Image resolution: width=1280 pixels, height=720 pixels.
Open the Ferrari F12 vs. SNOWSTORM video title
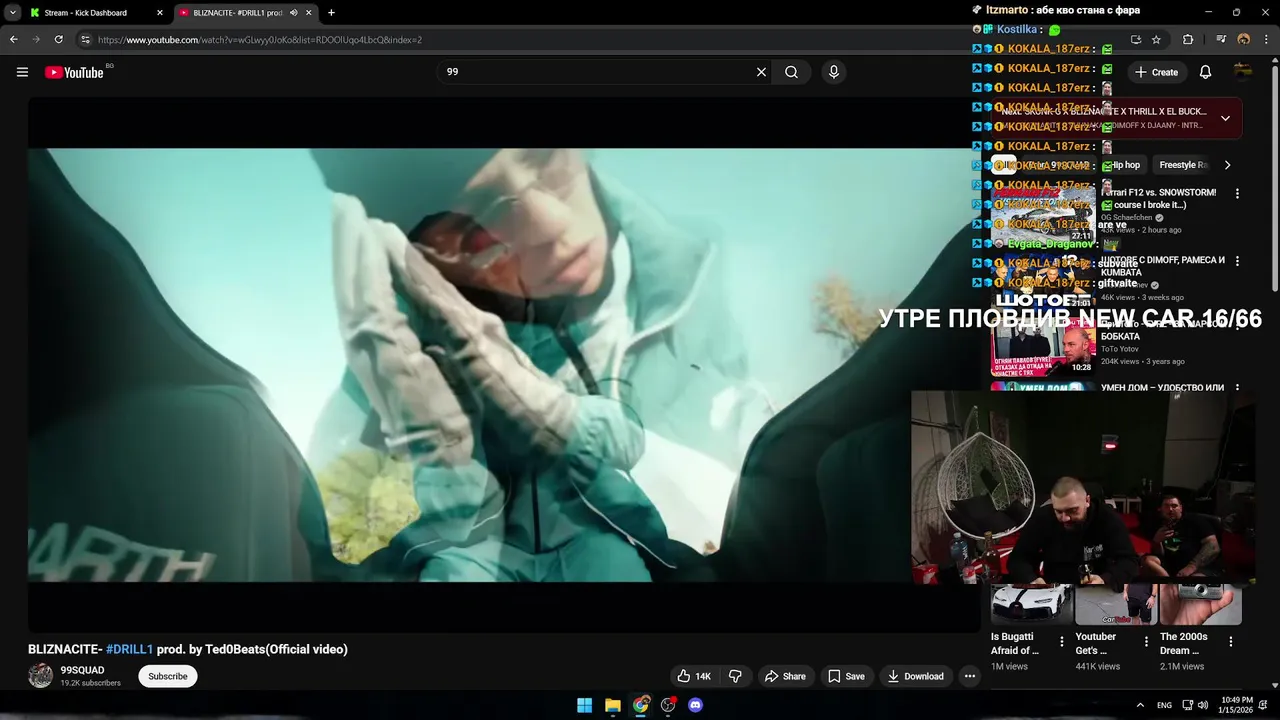coord(1160,198)
